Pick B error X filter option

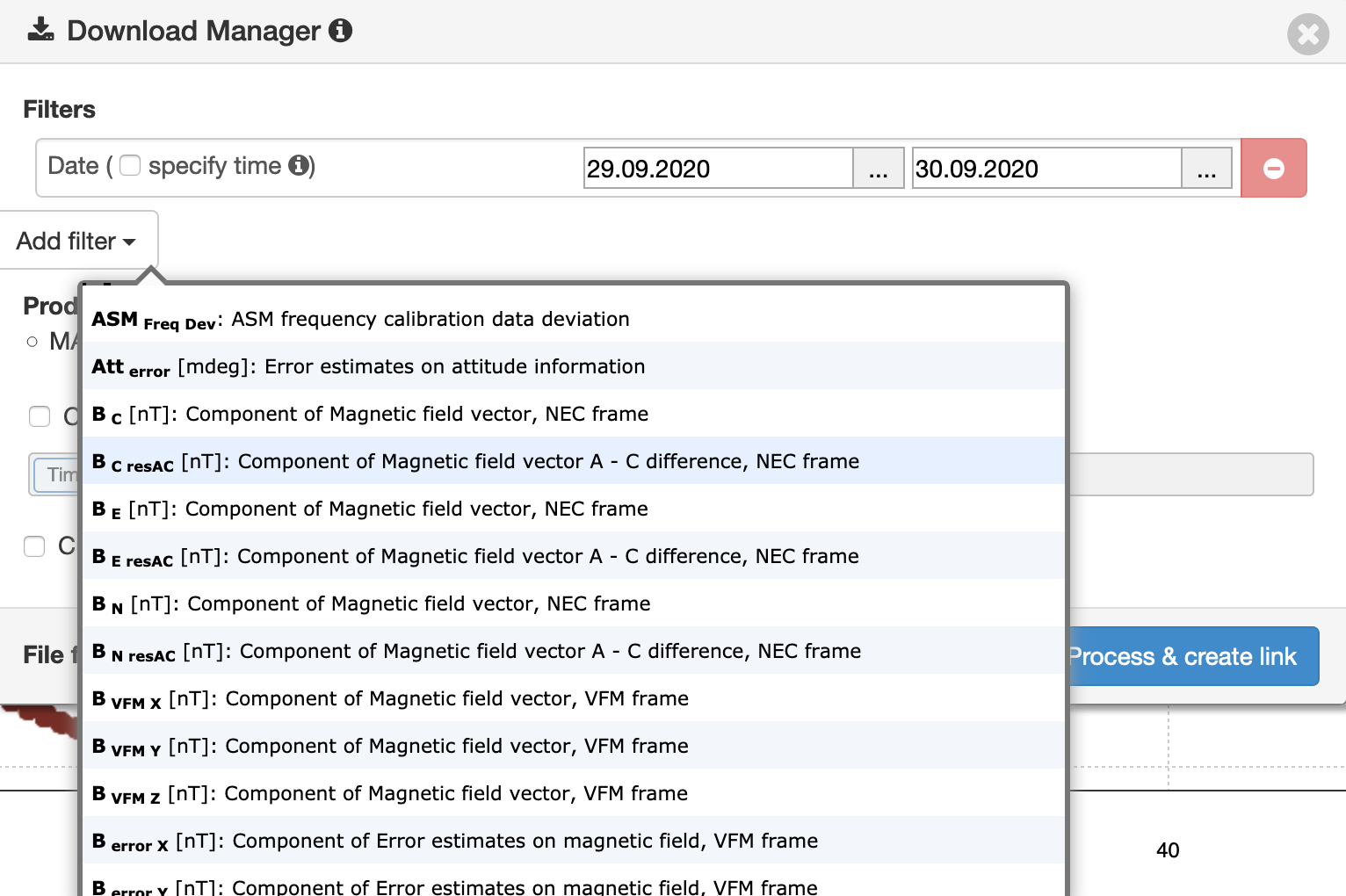tap(574, 841)
